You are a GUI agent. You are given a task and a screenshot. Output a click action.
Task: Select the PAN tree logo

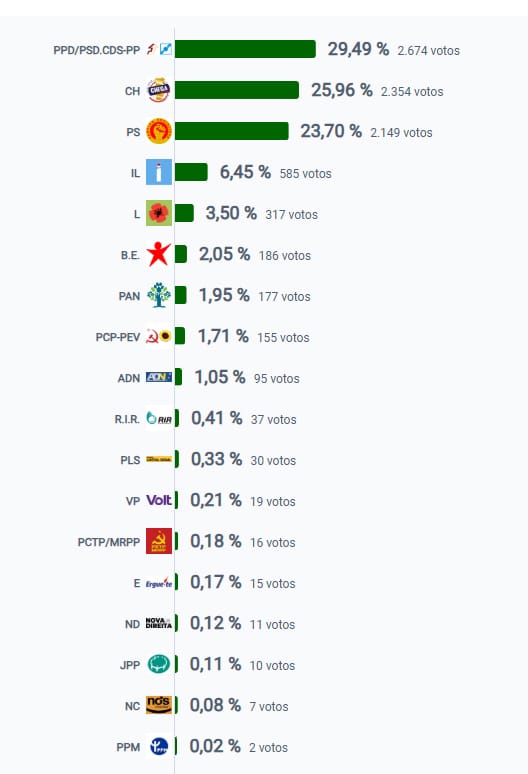click(x=159, y=295)
